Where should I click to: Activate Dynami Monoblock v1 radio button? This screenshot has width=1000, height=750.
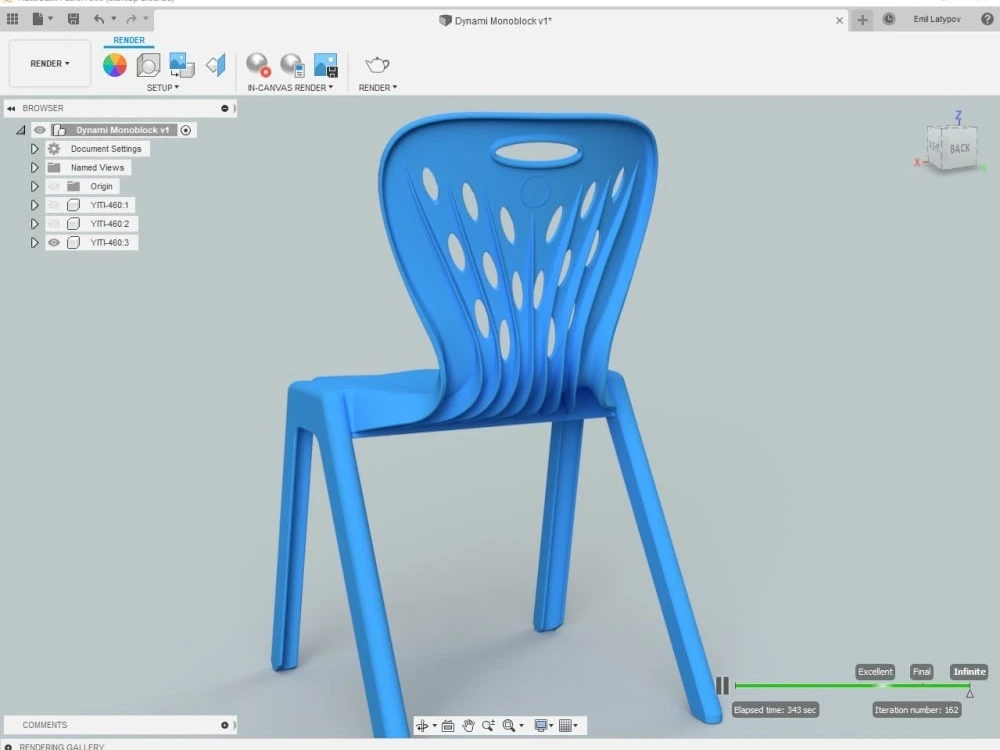click(x=186, y=130)
